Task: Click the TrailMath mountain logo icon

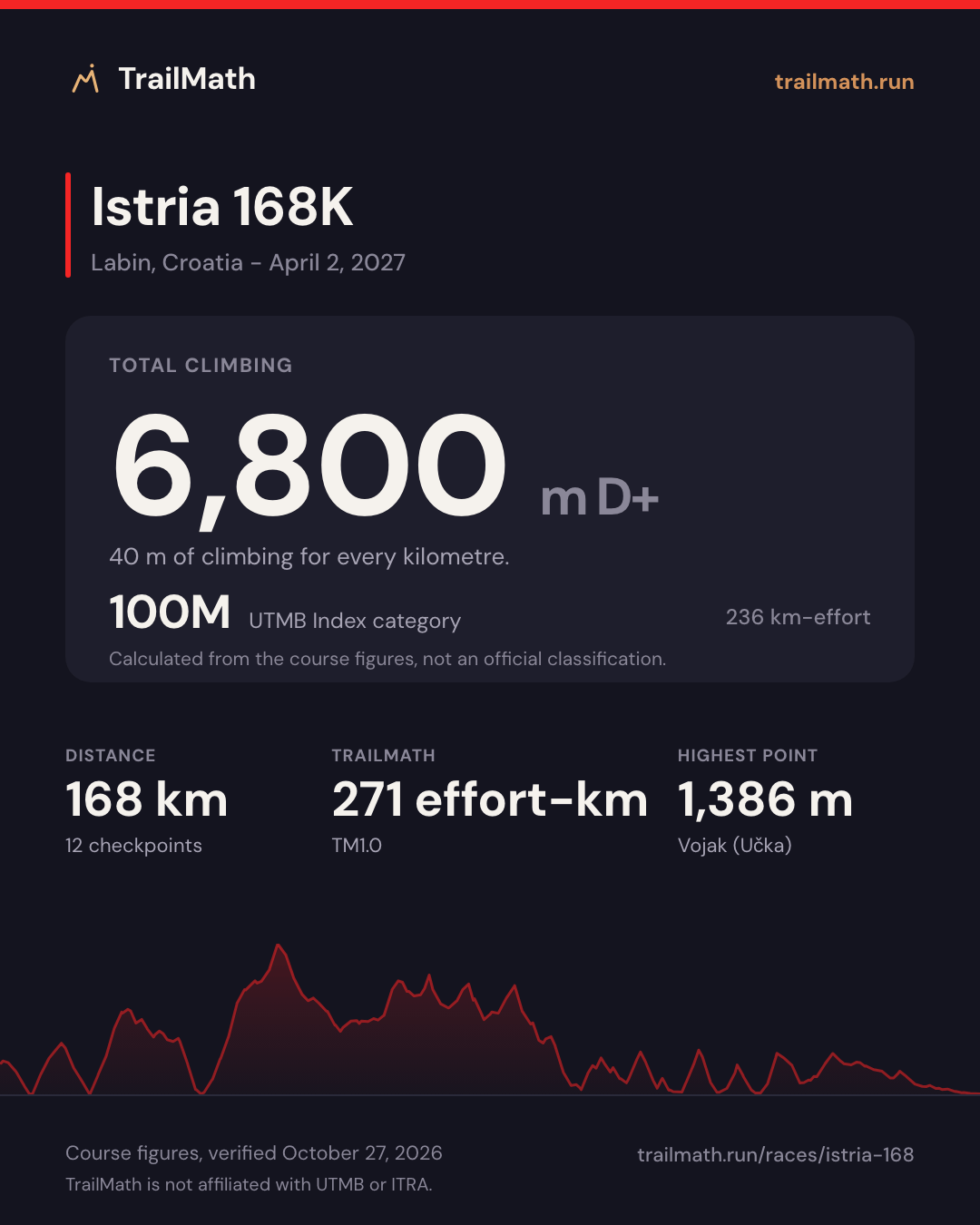Action: tap(85, 79)
